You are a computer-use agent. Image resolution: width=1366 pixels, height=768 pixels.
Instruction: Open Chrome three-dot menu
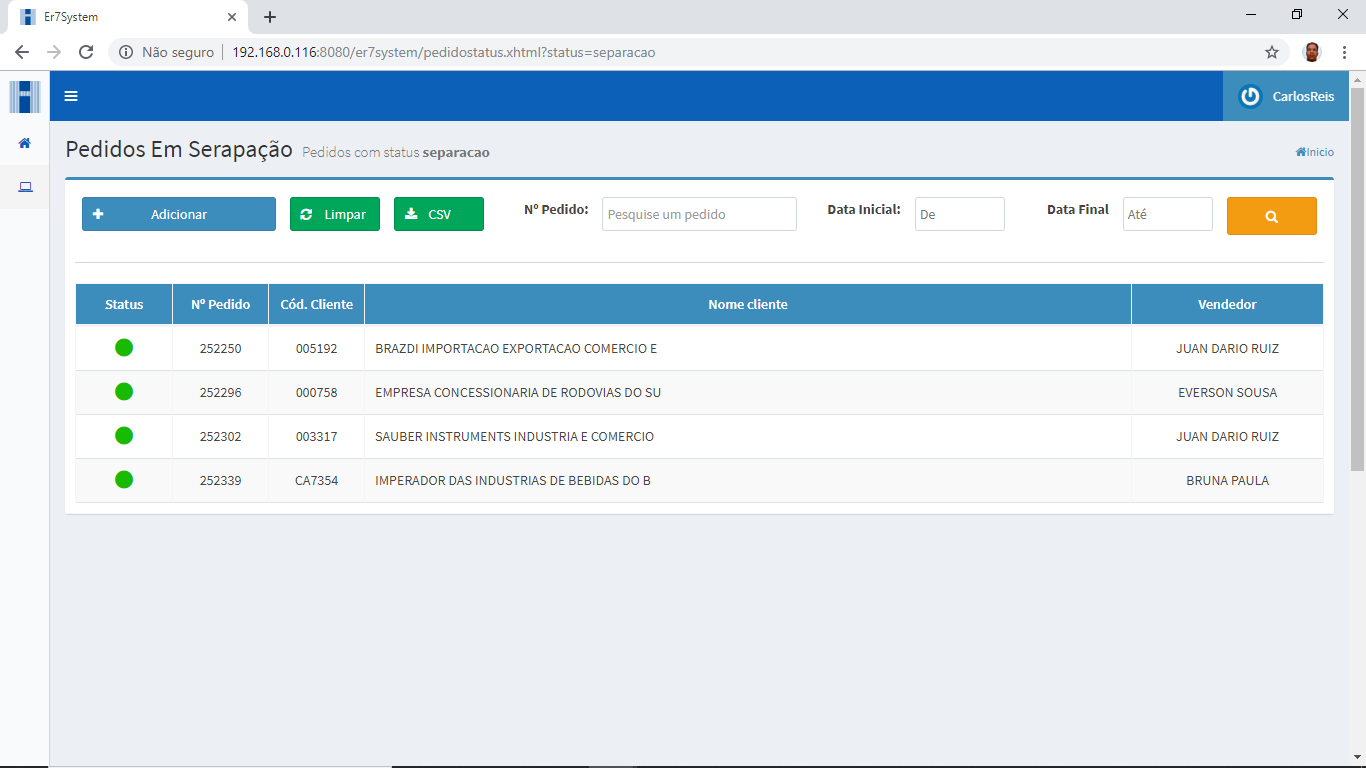click(x=1345, y=52)
